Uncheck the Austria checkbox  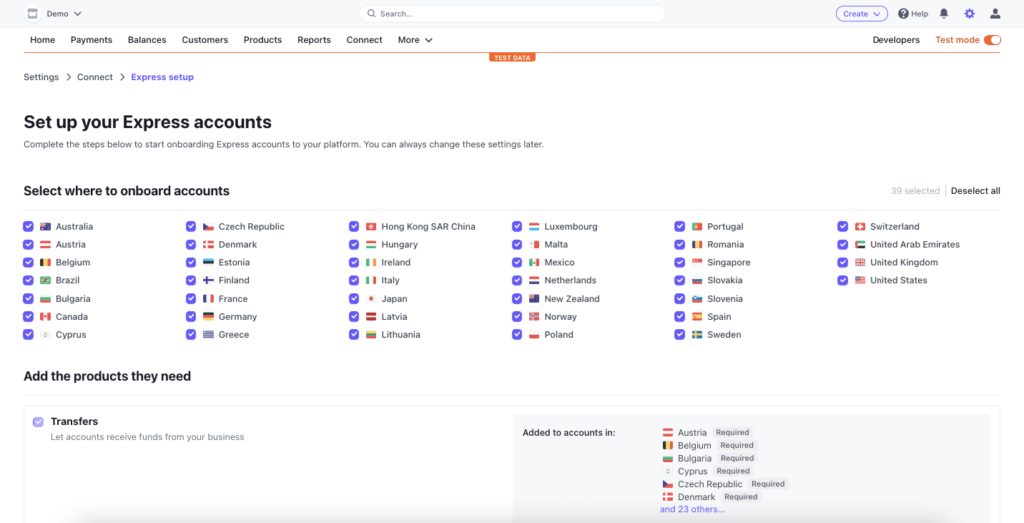(x=28, y=244)
